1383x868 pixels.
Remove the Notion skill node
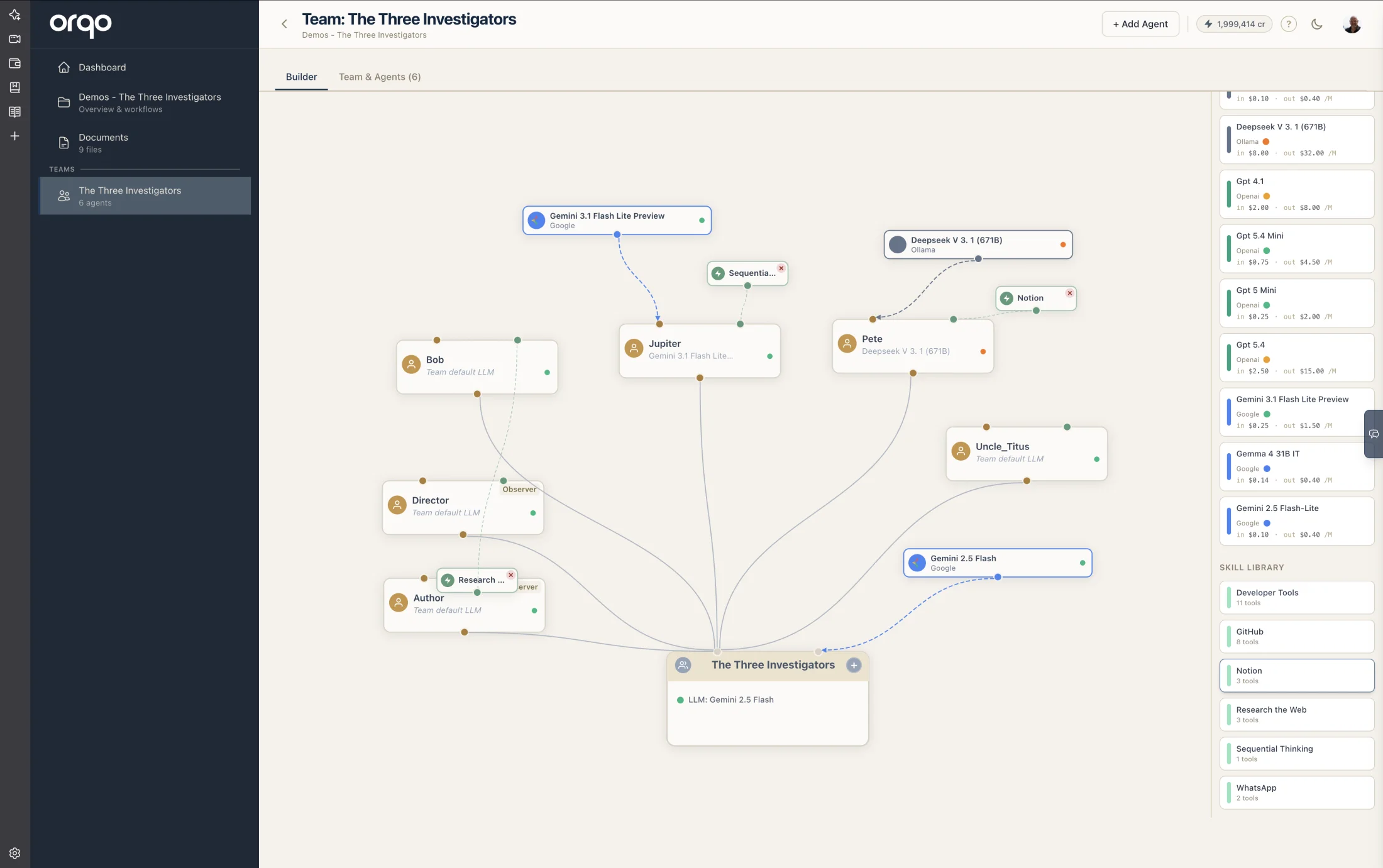(x=1069, y=293)
